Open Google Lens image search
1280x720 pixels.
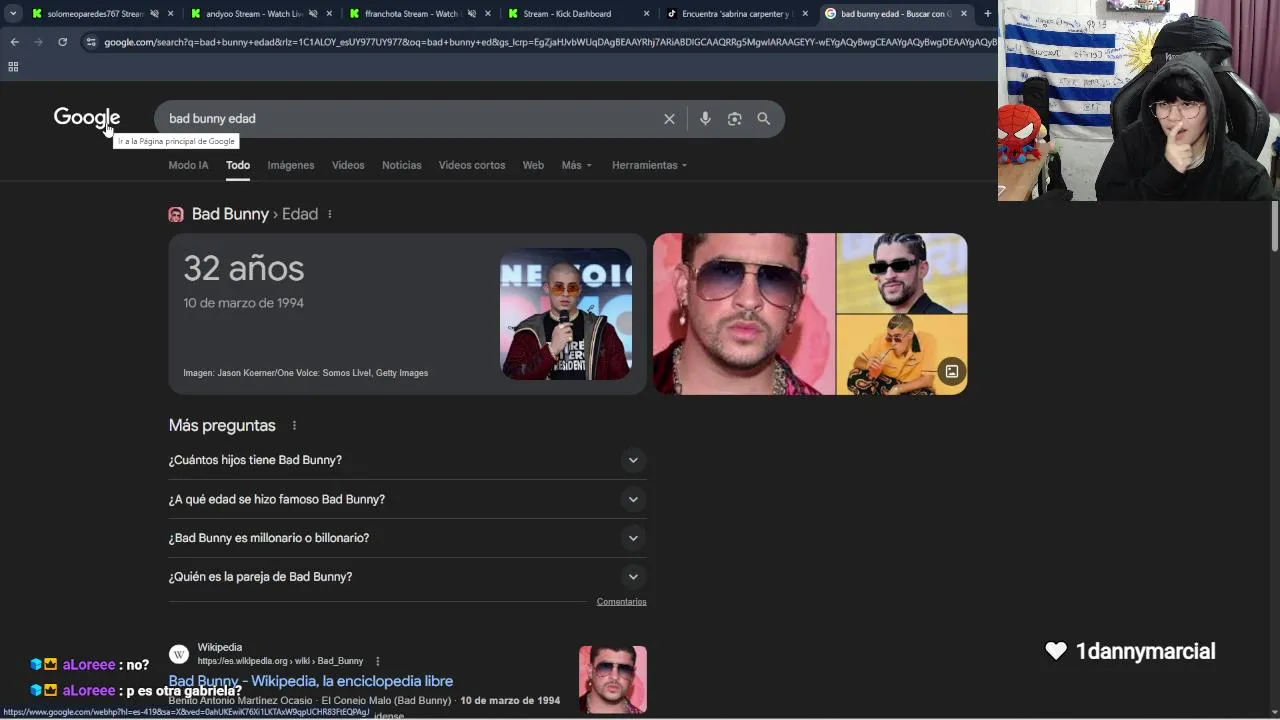(734, 119)
